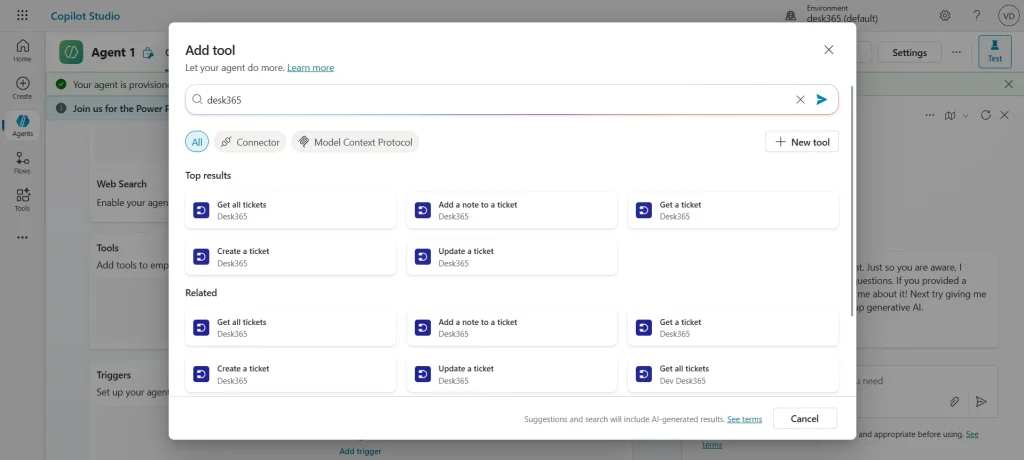
Task: Cancel the Add tool dialog
Action: click(x=805, y=418)
